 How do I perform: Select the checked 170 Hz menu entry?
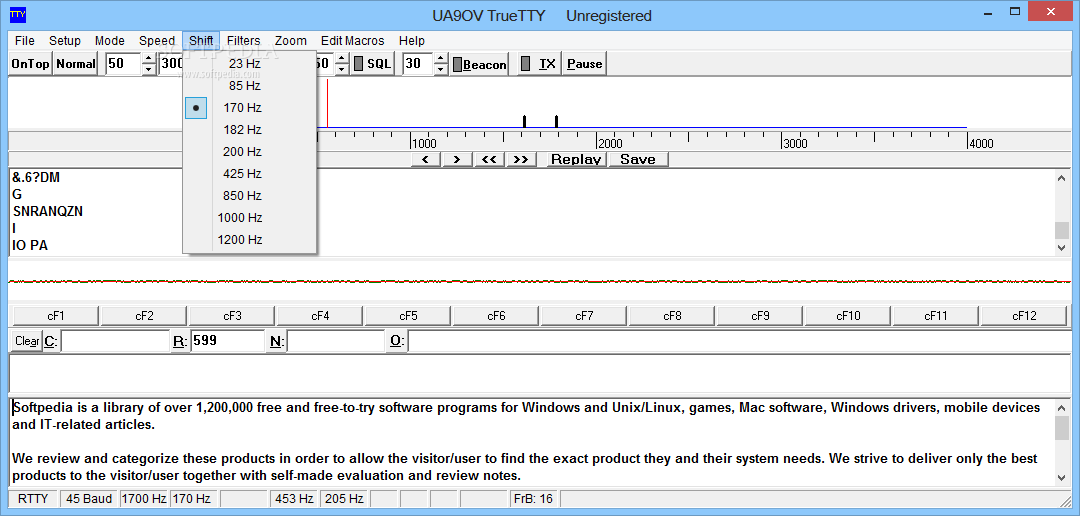249,107
